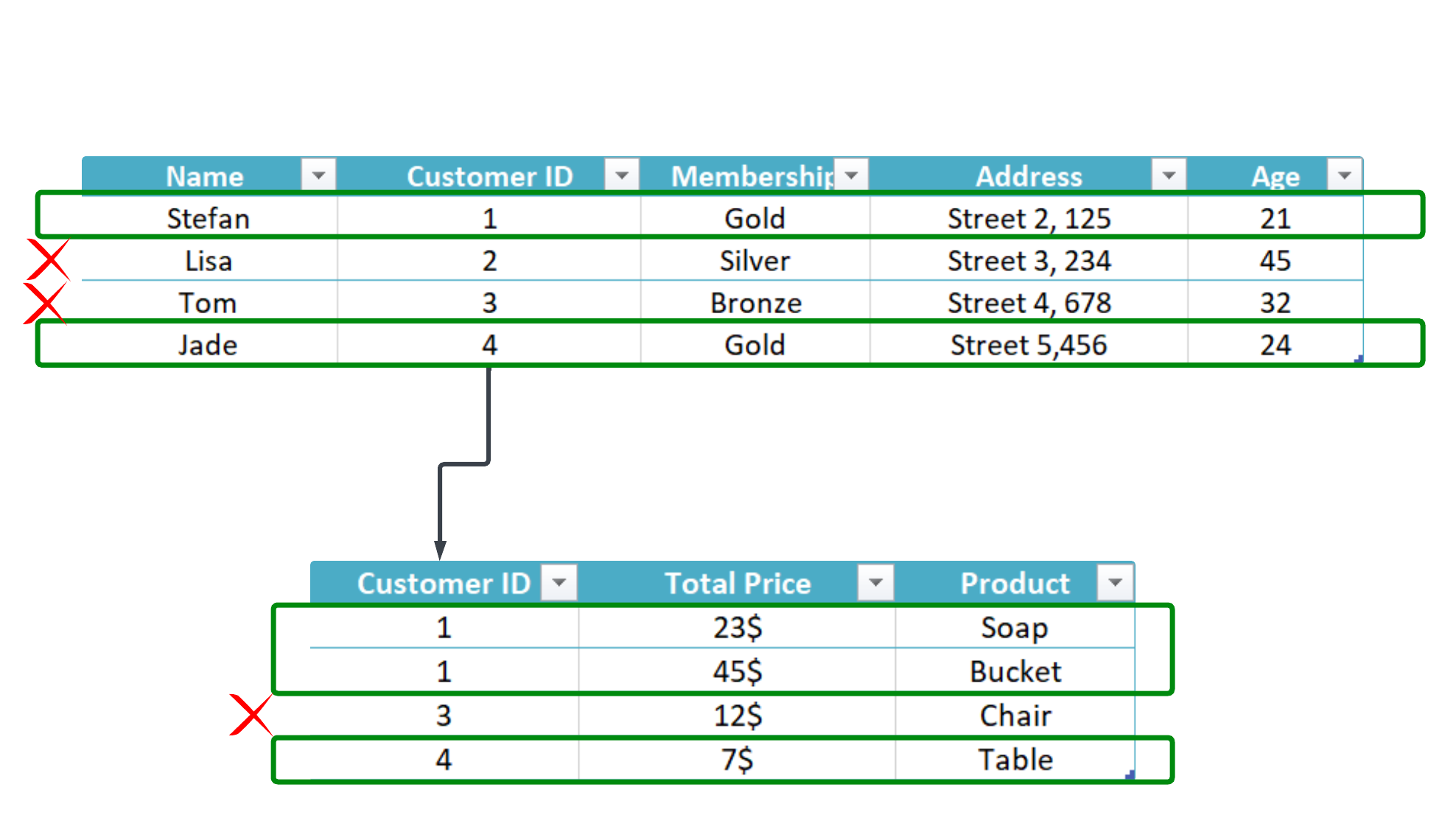This screenshot has height=829, width=1456.
Task: Select the Bronze membership cell
Action: (x=755, y=302)
